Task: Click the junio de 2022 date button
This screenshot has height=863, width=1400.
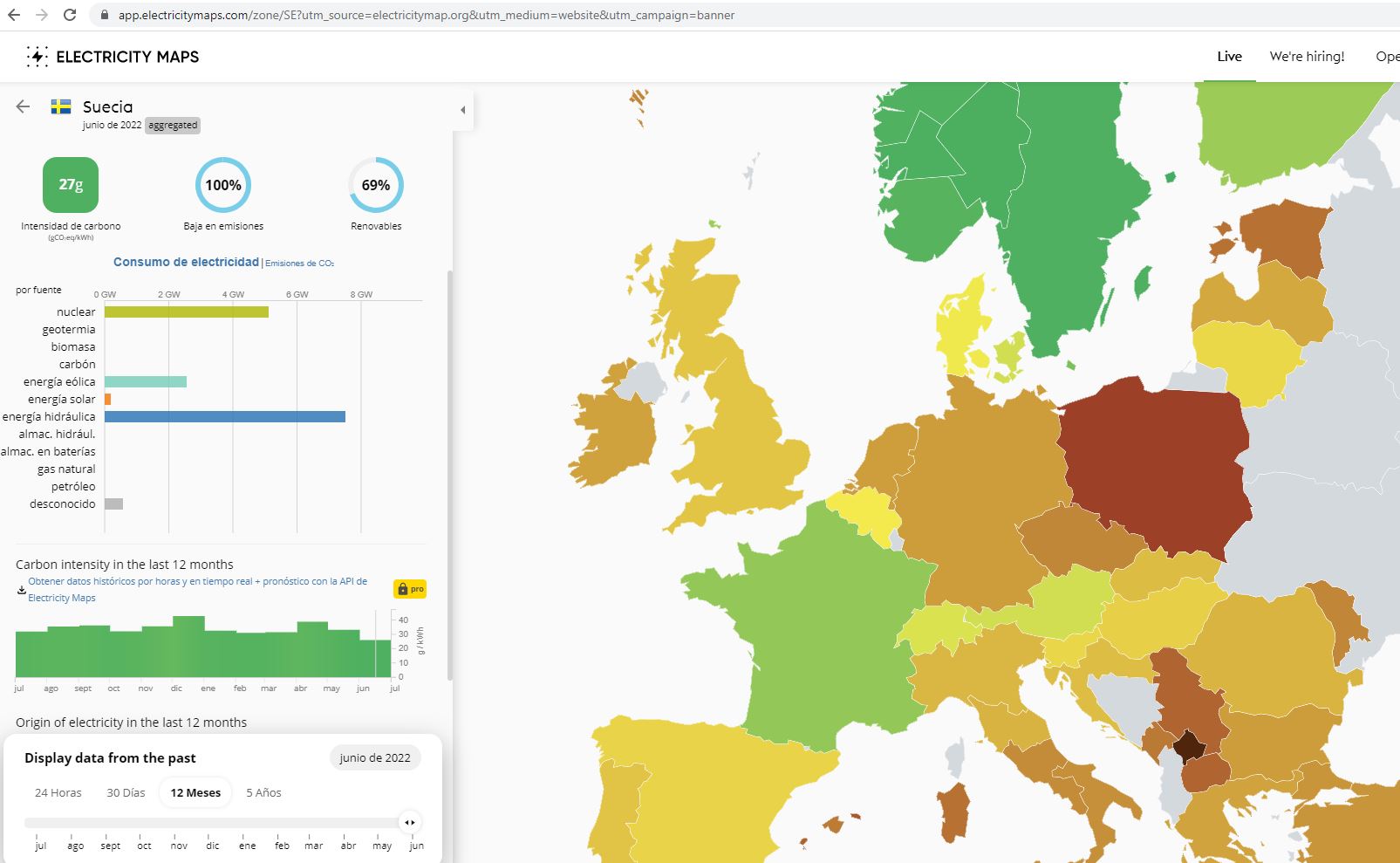Action: pyautogui.click(x=375, y=757)
